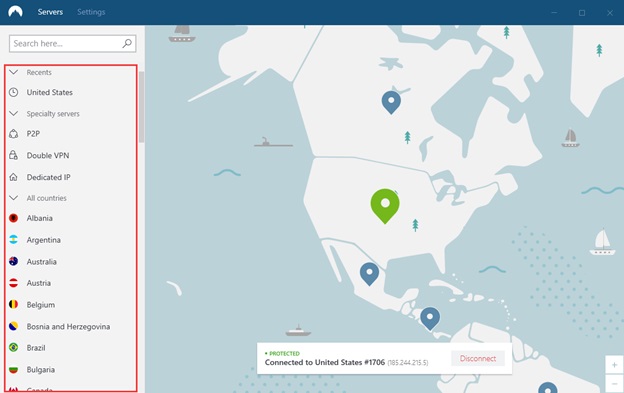This screenshot has height=393, width=624.
Task: Click the Brazil flag icon
Action: pos(14,348)
